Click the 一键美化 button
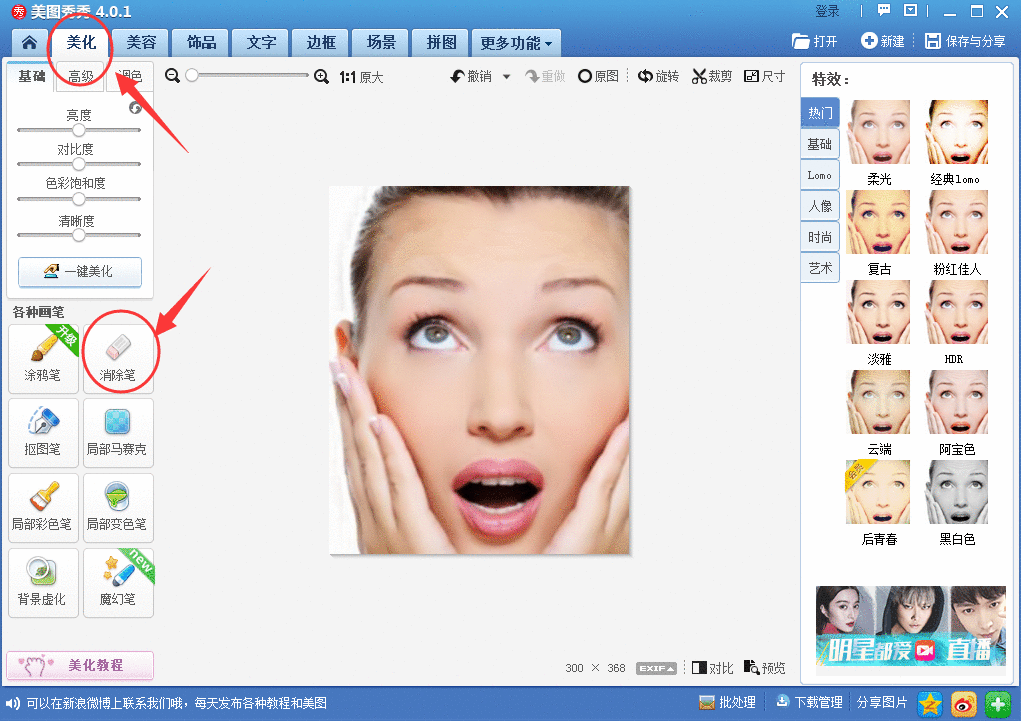 [80, 271]
